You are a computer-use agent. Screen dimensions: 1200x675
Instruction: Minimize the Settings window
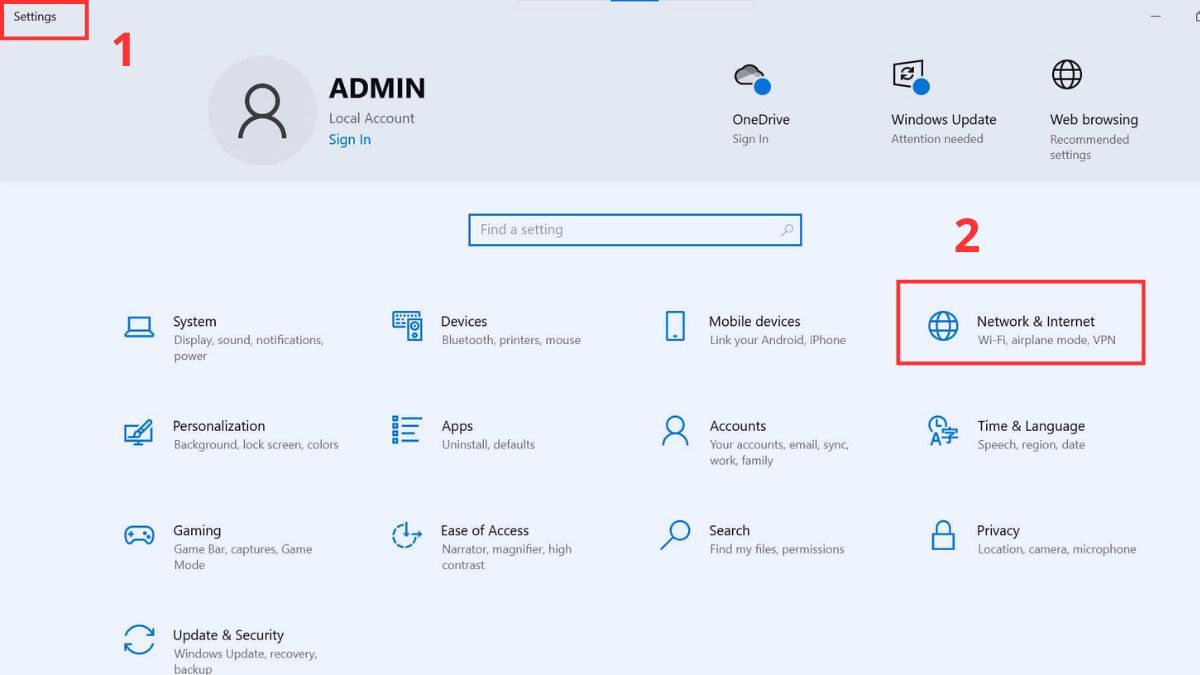point(1155,17)
